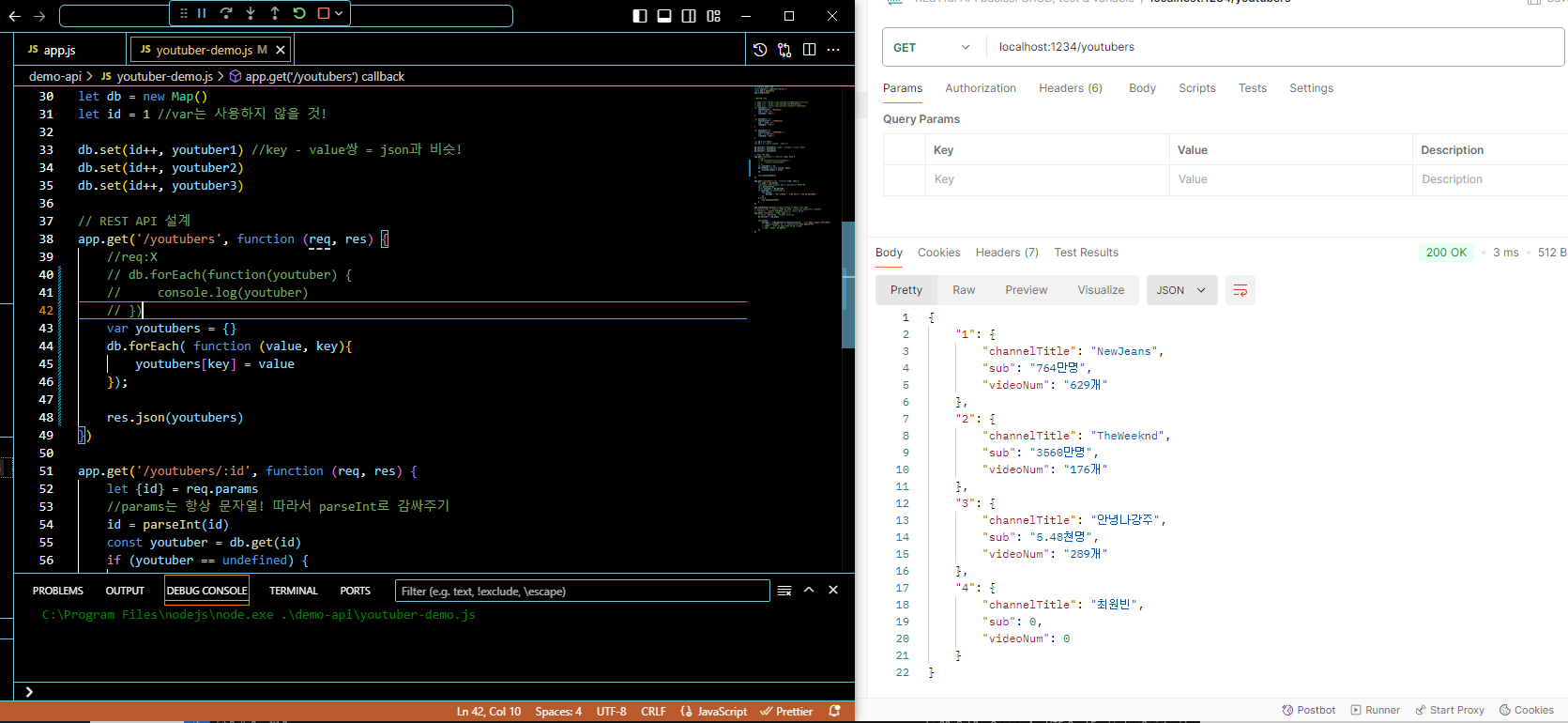Open the Customize Layout icon
Image resolution: width=1568 pixels, height=723 pixels.
[x=714, y=16]
